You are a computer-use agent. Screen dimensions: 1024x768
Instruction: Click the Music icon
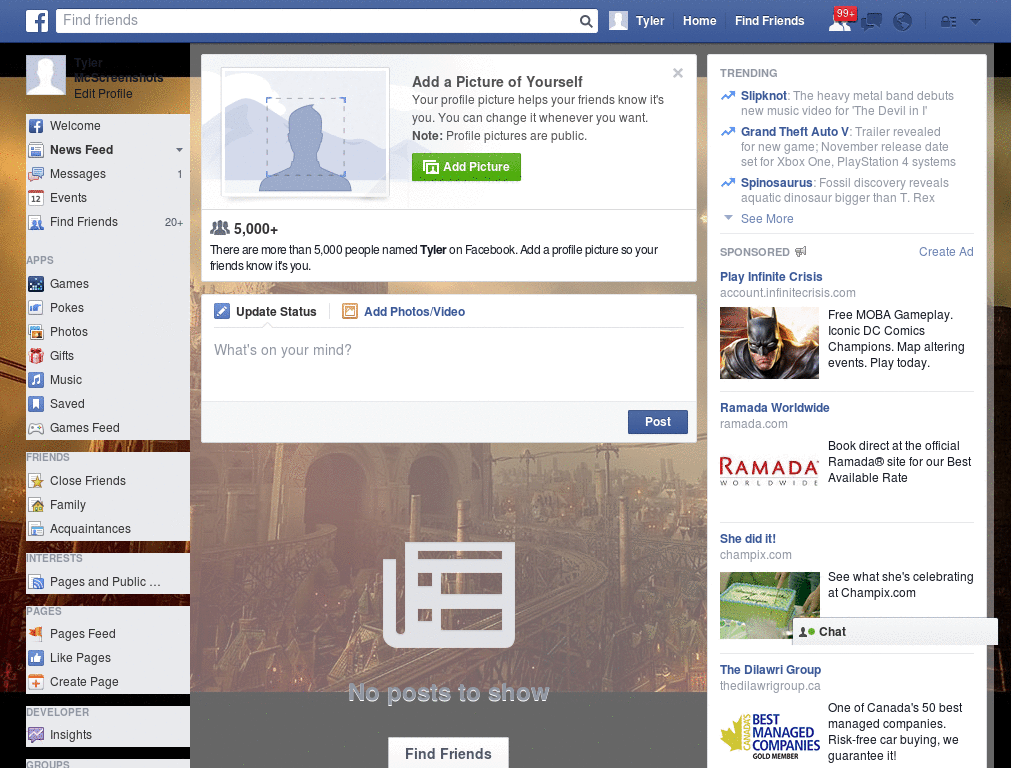click(36, 380)
